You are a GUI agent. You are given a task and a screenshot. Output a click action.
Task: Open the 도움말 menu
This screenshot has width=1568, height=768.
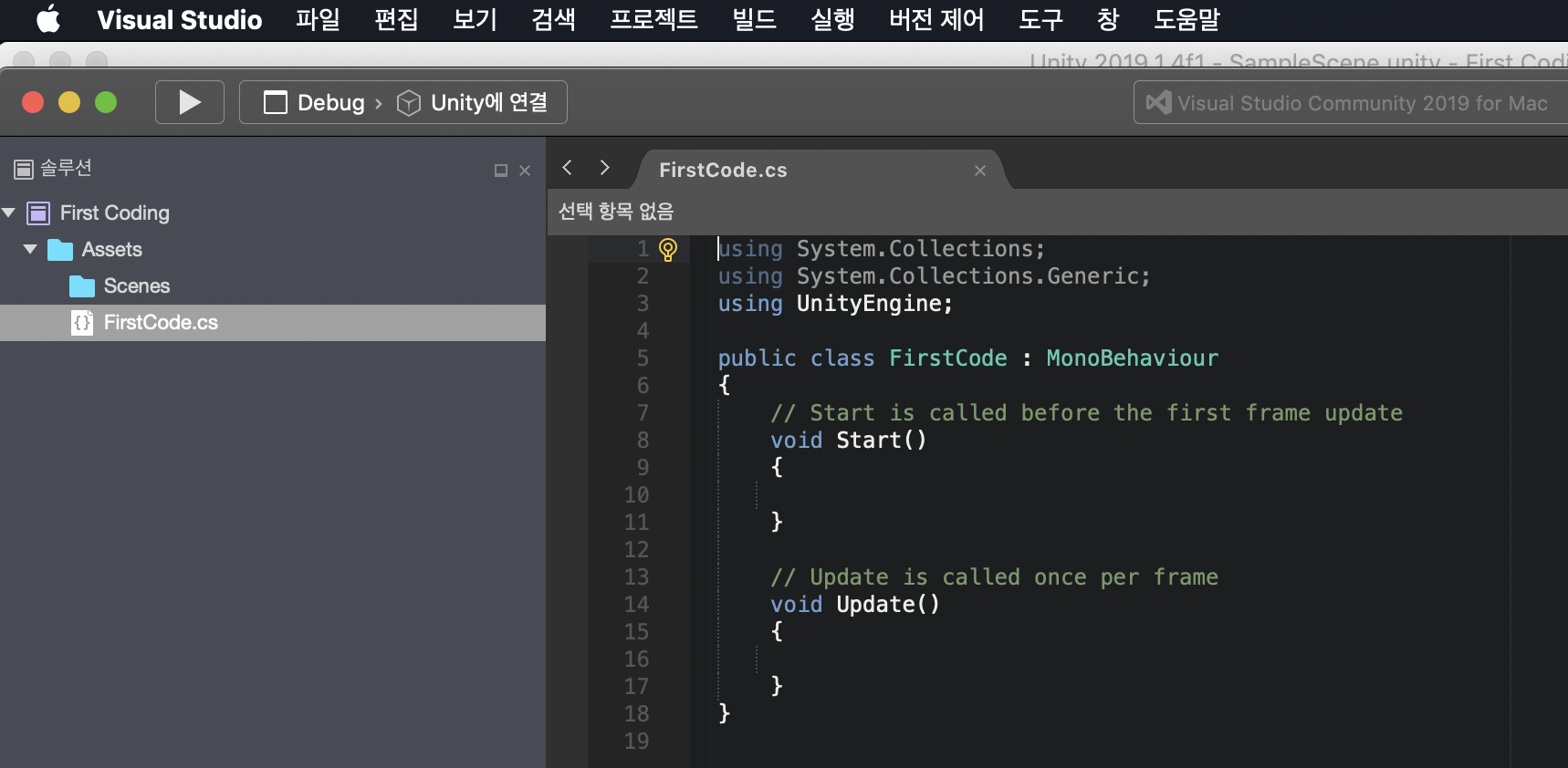[1187, 19]
